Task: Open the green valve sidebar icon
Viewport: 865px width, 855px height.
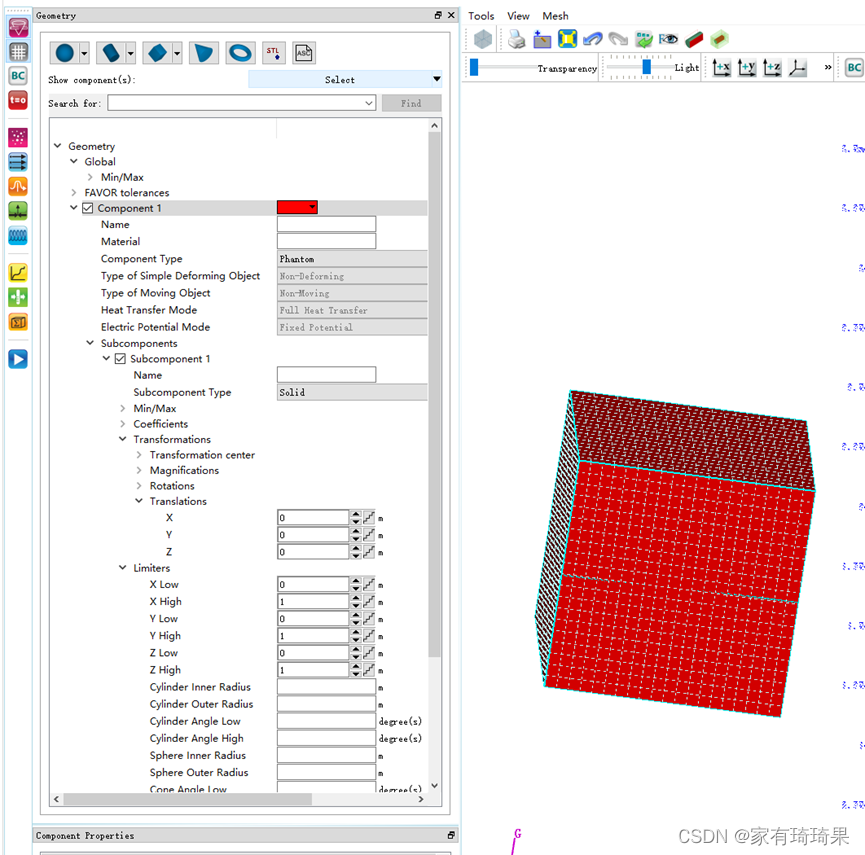Action: click(x=18, y=211)
